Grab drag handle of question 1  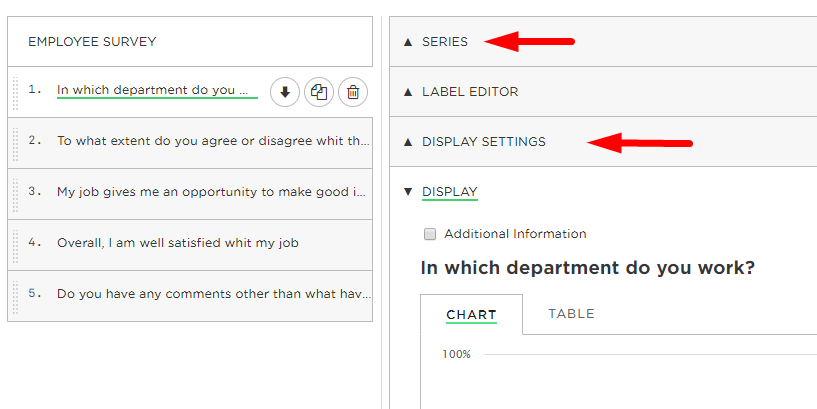(16, 93)
